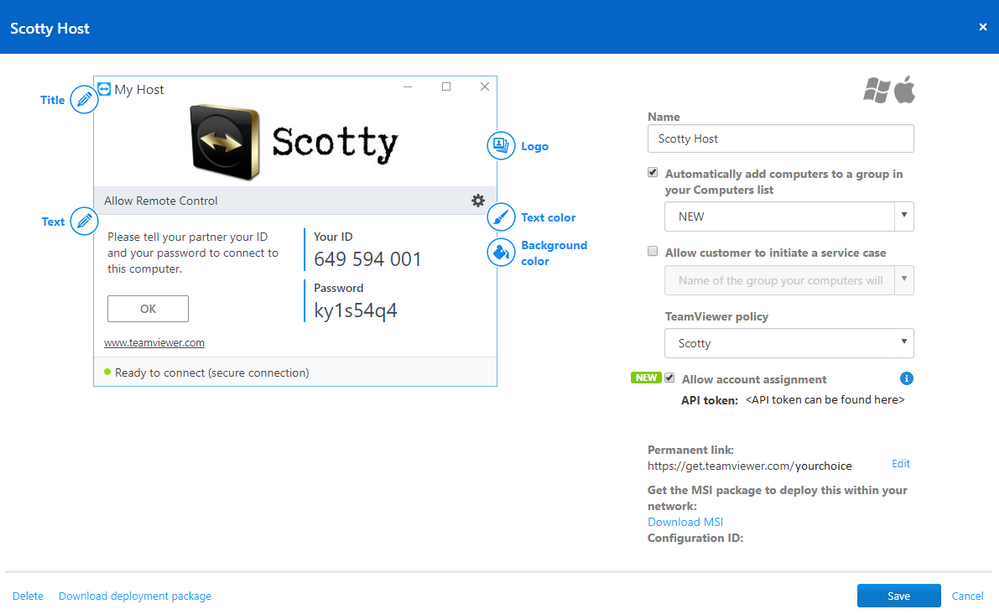The height and width of the screenshot is (614, 999).
Task: Click the Windows platform logo icon
Action: click(x=877, y=90)
